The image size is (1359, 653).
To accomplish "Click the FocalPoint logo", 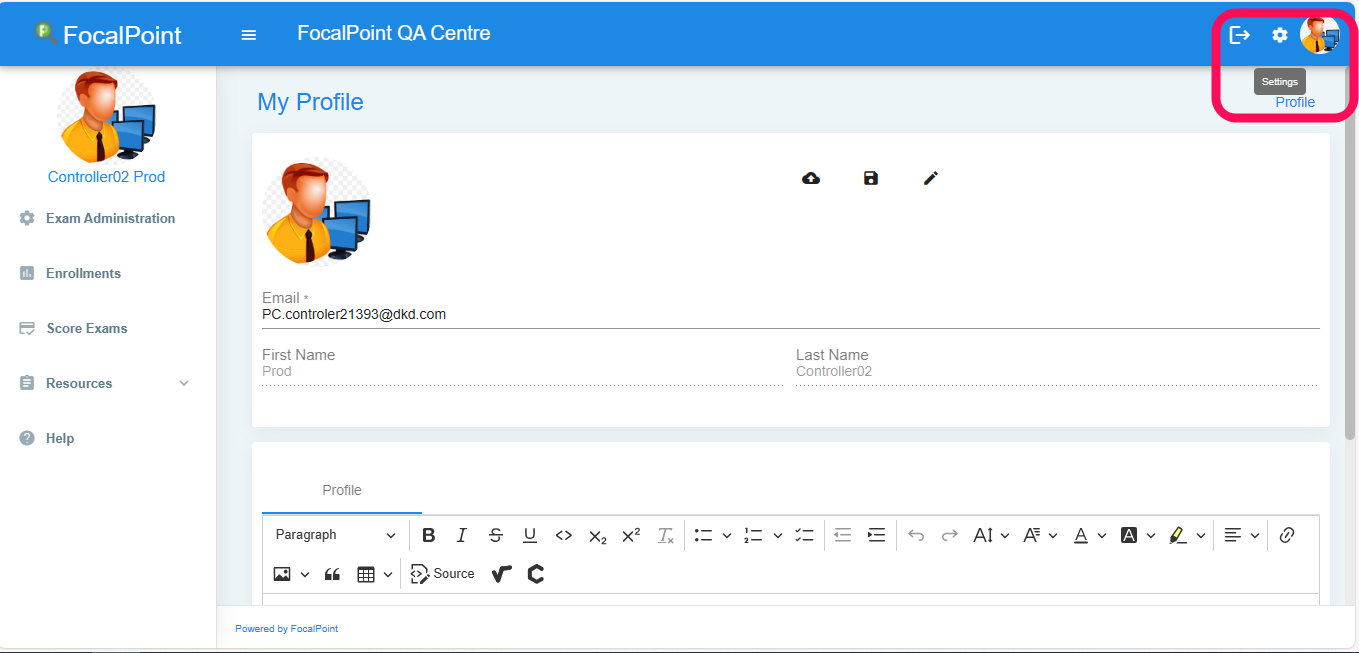I will [108, 35].
